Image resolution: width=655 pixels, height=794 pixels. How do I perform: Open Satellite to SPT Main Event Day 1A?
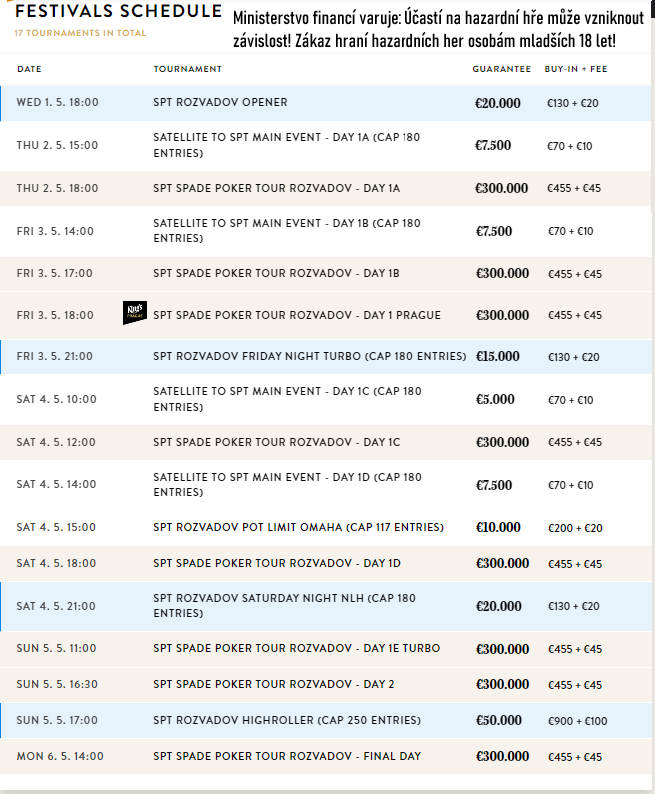287,145
